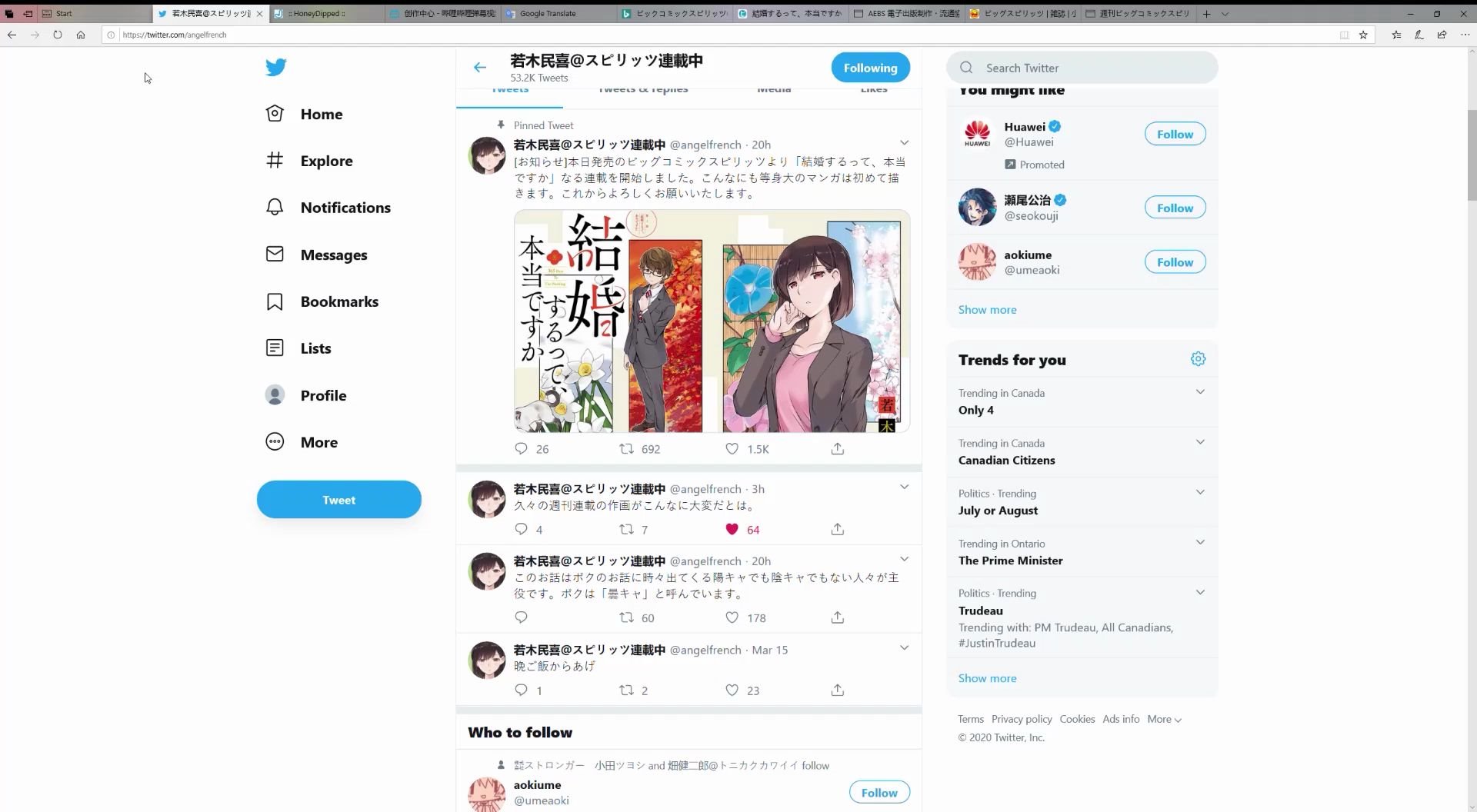Unlike the 3h tweet with 64 likes
The image size is (1477, 812).
pos(732,529)
